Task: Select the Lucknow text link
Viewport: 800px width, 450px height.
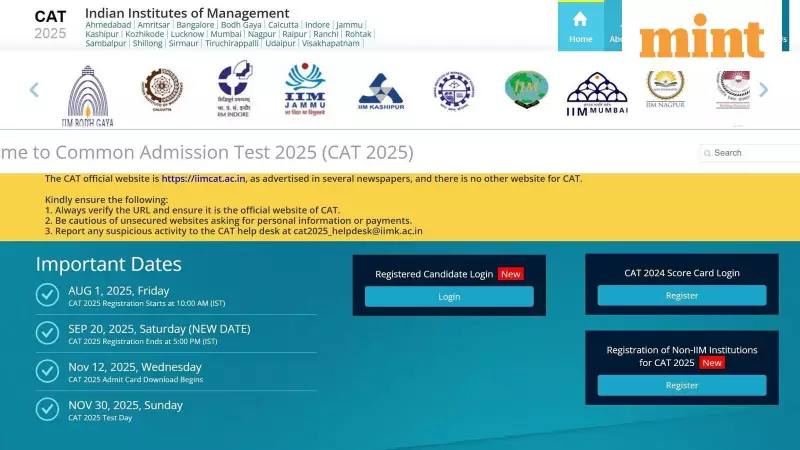Action: coord(187,34)
